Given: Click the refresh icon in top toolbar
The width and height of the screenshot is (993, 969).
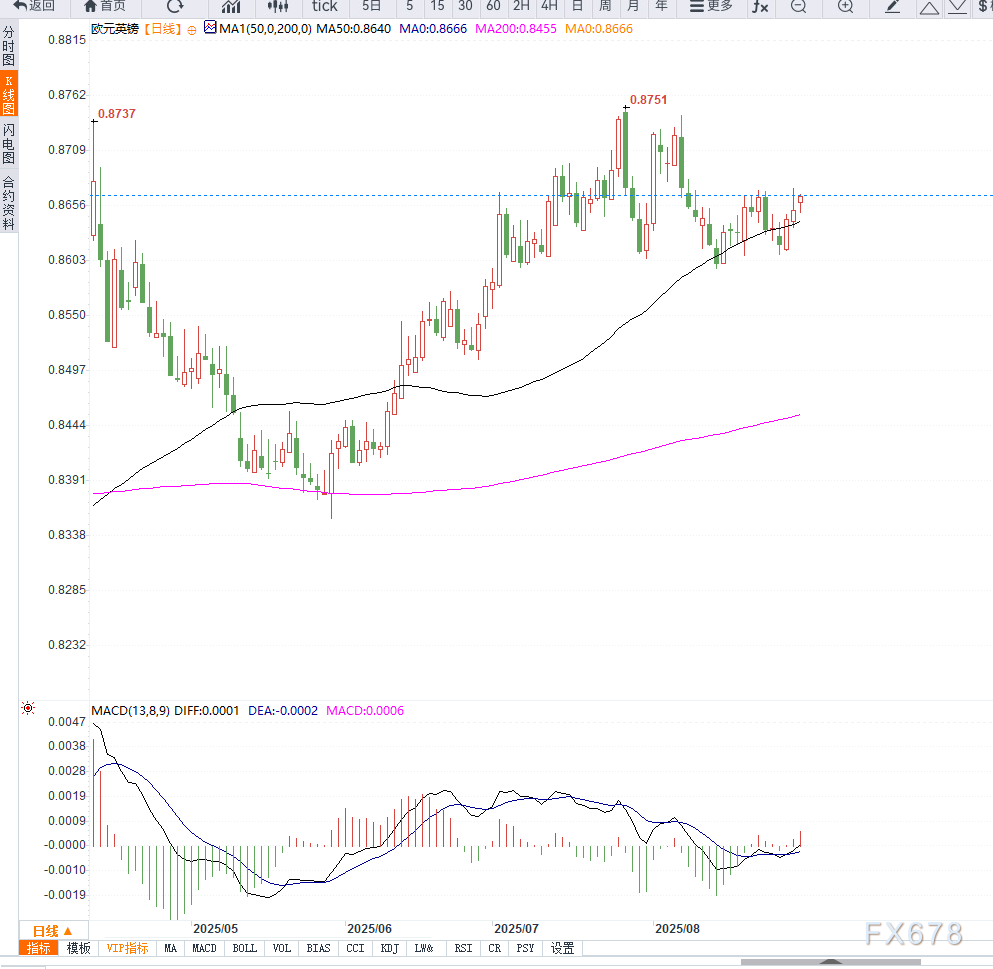Looking at the screenshot, I should tap(175, 6).
